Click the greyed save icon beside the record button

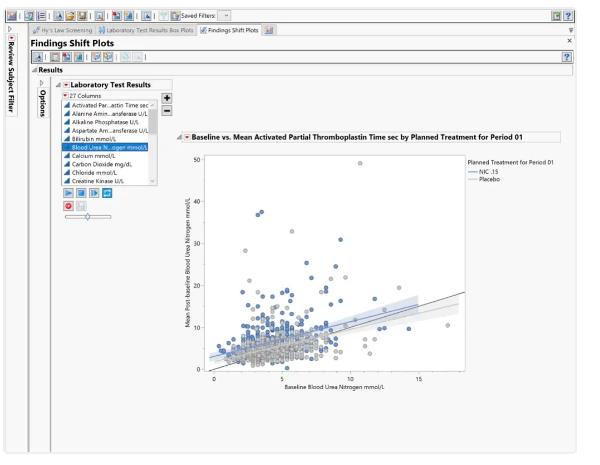81,206
